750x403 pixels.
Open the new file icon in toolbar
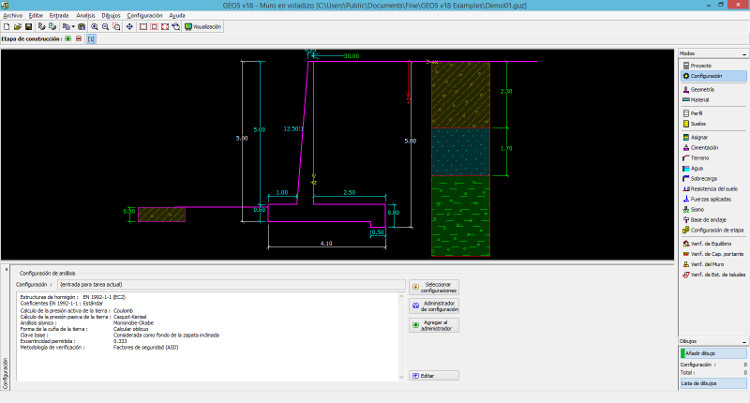tap(6, 27)
